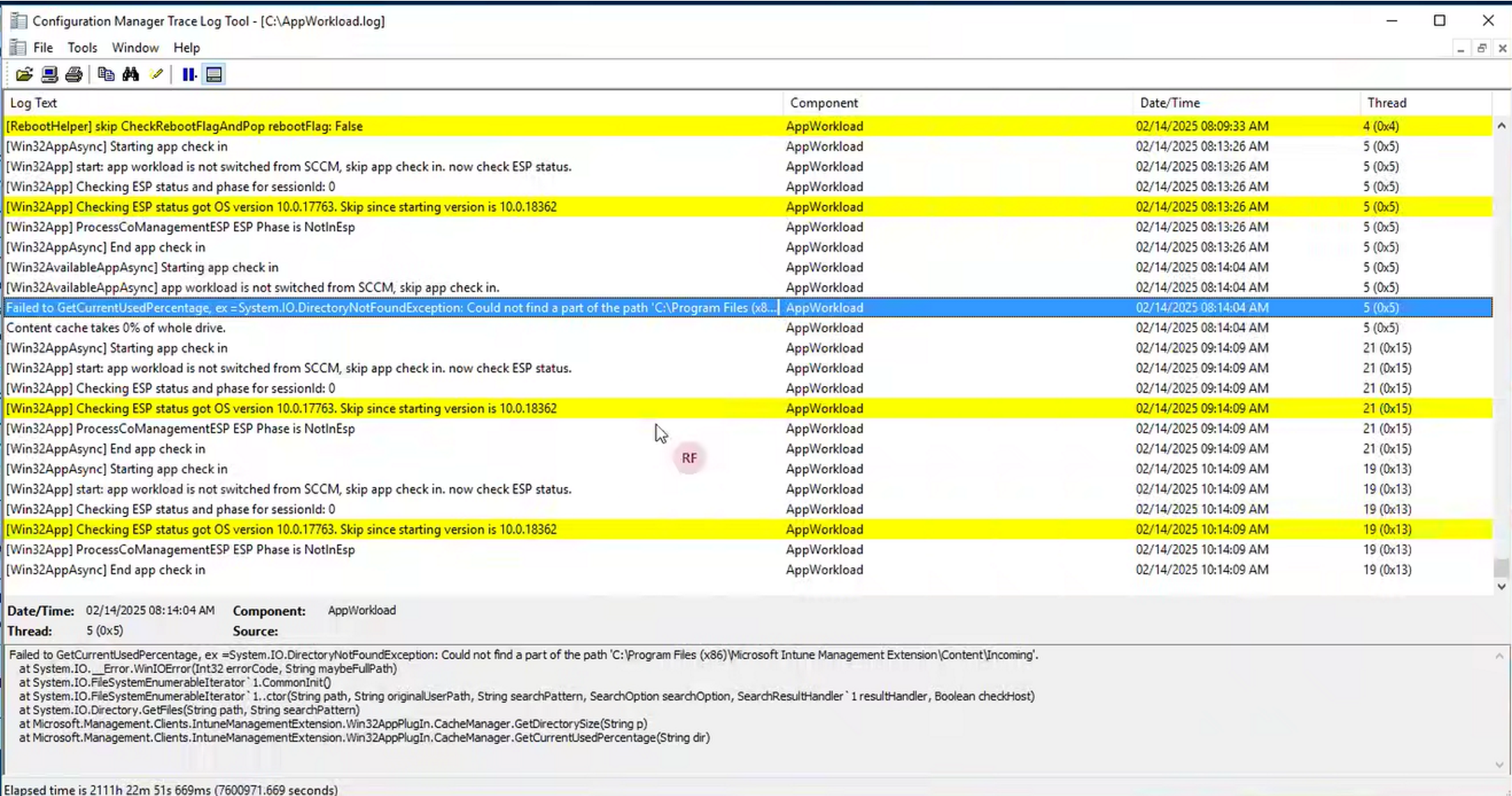
Task: Restore the inner log document window
Action: pos(1482,48)
